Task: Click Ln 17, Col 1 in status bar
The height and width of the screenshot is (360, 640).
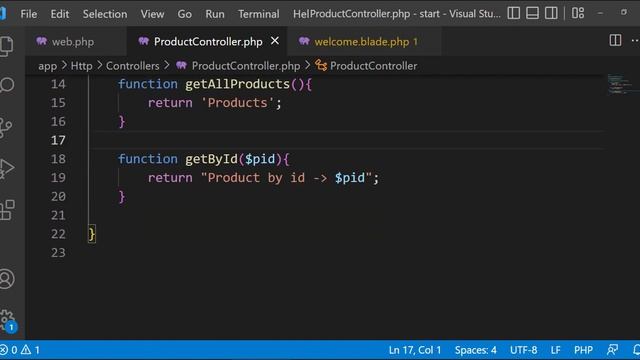Action: (x=415, y=350)
